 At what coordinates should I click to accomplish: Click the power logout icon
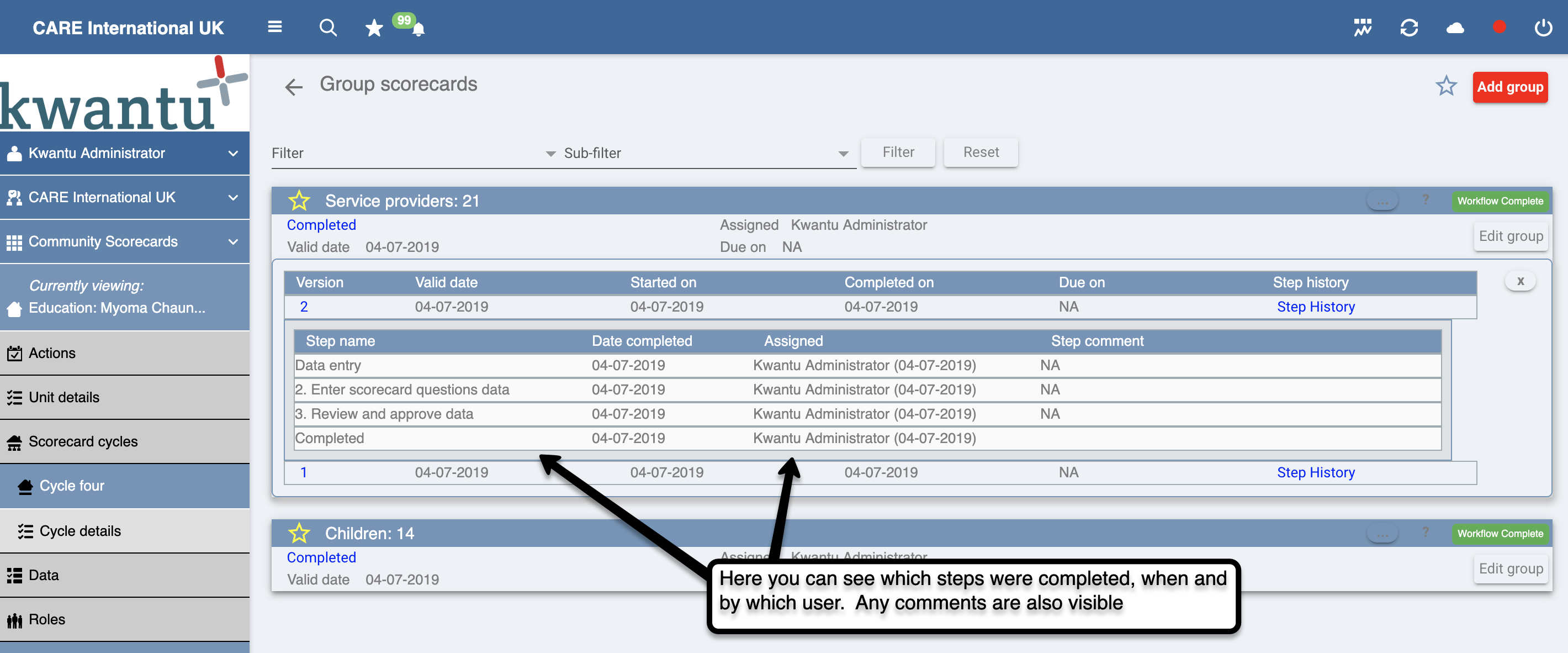1543,28
